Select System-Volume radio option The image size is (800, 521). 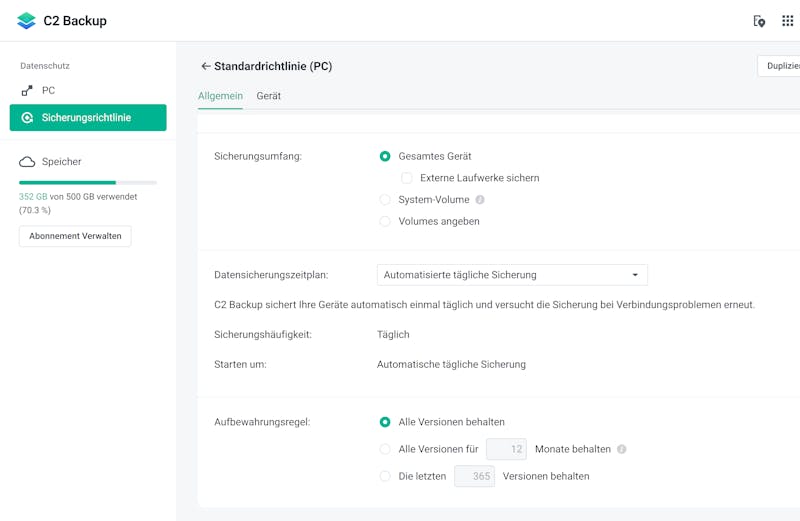[x=385, y=200]
